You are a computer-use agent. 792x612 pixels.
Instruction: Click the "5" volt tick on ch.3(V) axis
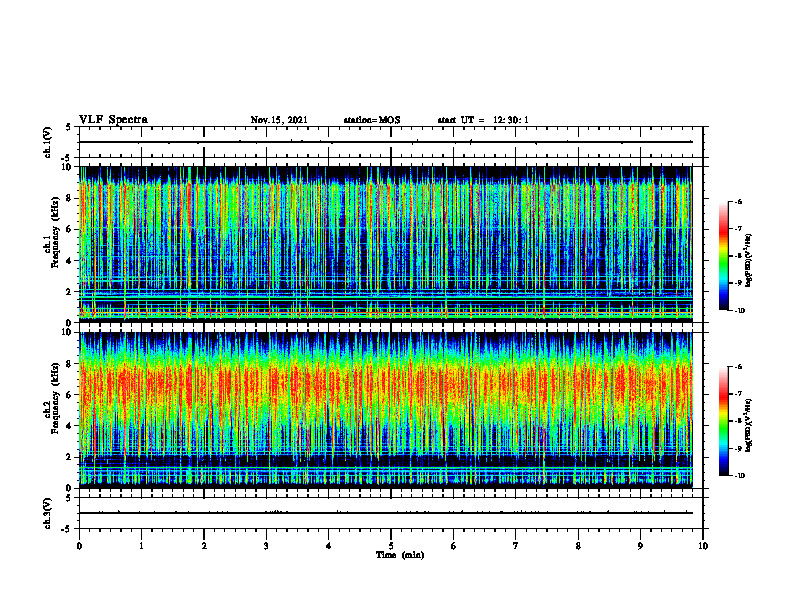[x=68, y=498]
